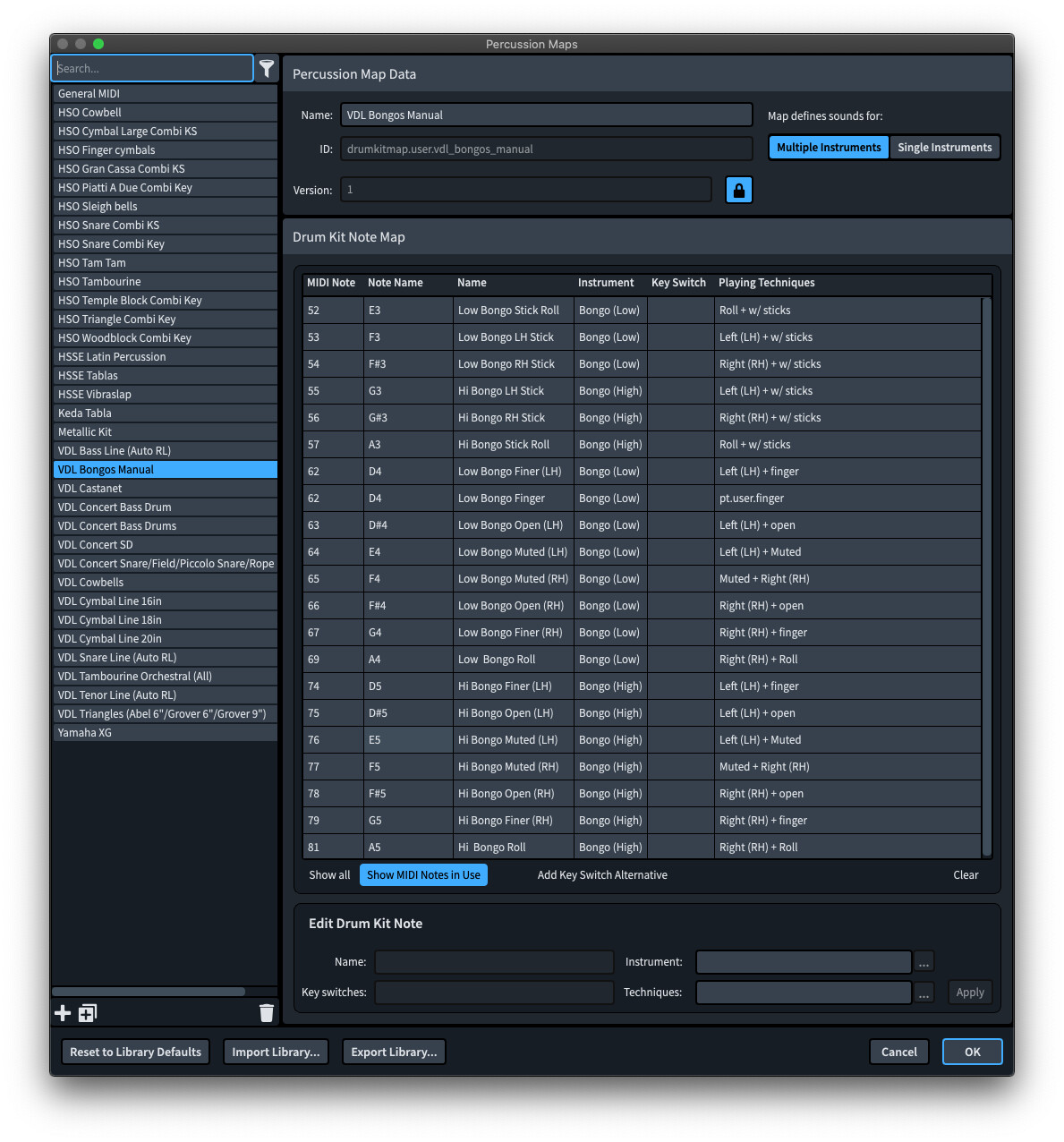Screen dimensions: 1064x1142
Task: Open the Techniques ellipsis picker button
Action: pyautogui.click(x=924, y=993)
